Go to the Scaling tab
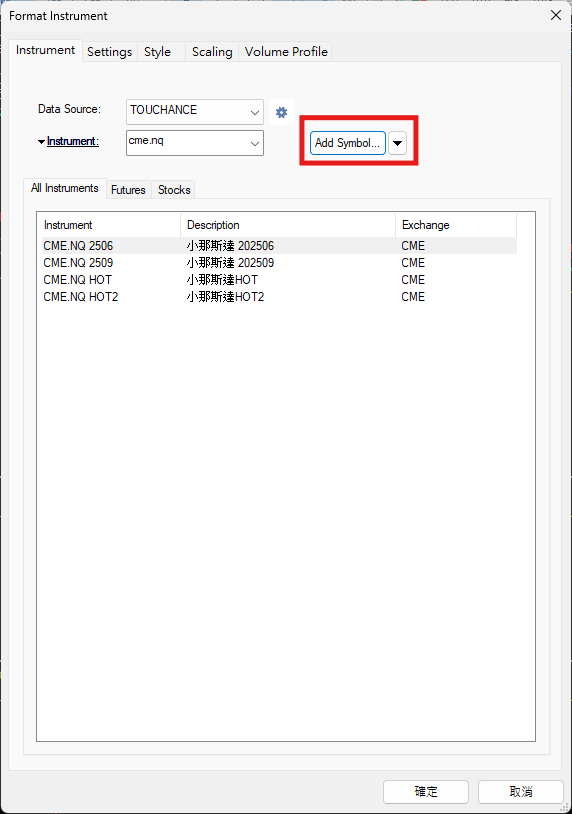572x814 pixels. coord(212,52)
